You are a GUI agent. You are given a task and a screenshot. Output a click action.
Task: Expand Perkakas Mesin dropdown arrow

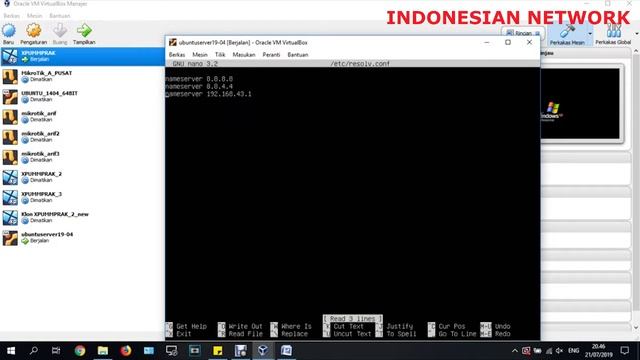(590, 34)
